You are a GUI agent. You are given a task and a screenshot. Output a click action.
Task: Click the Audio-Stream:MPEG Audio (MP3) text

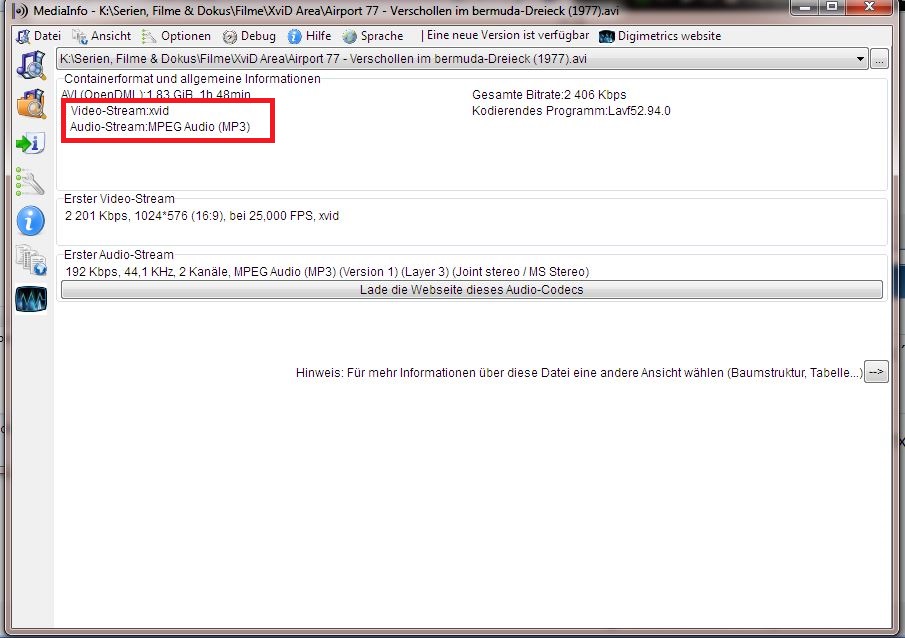[x=160, y=127]
